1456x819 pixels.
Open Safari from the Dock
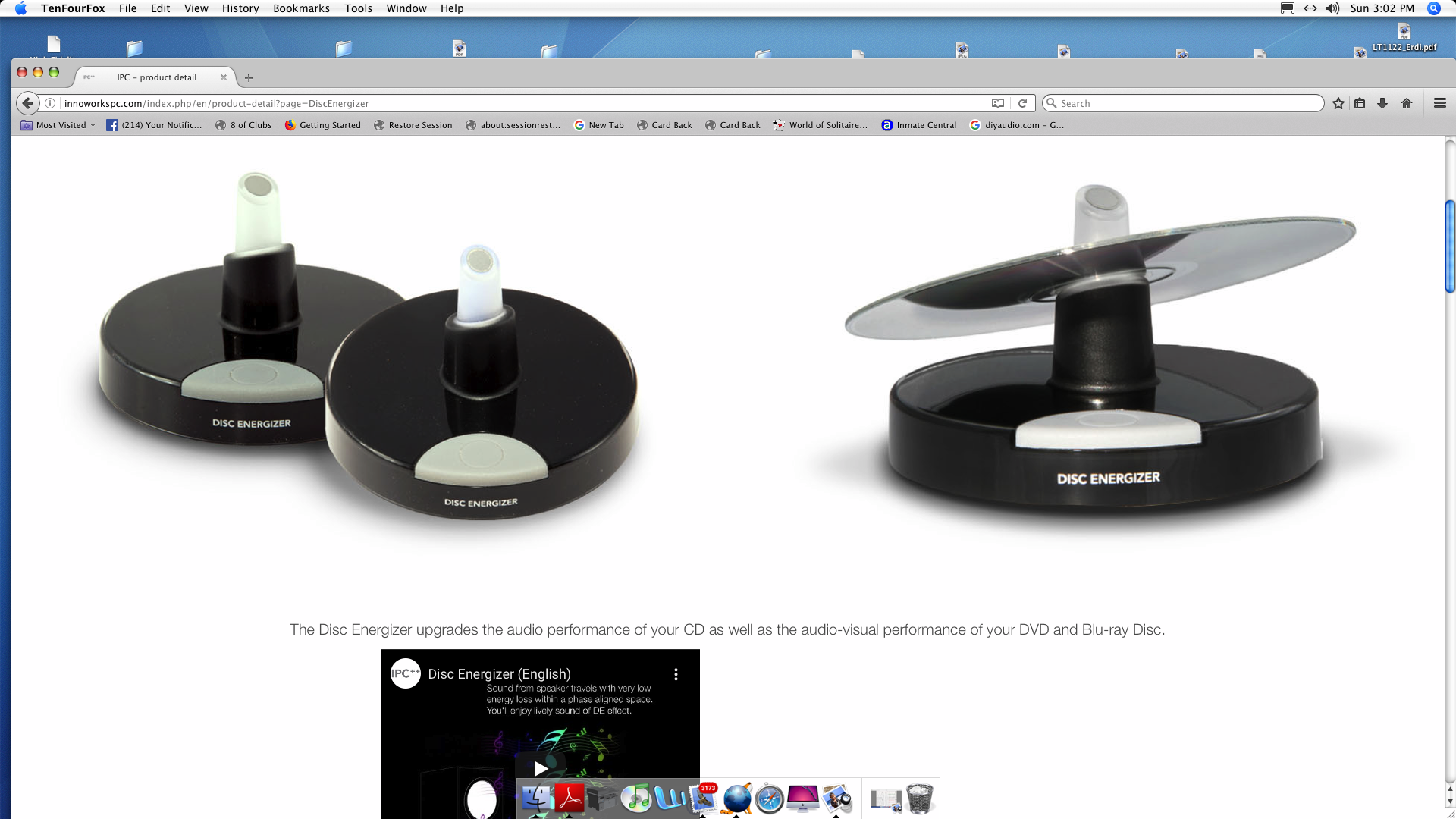click(x=769, y=799)
